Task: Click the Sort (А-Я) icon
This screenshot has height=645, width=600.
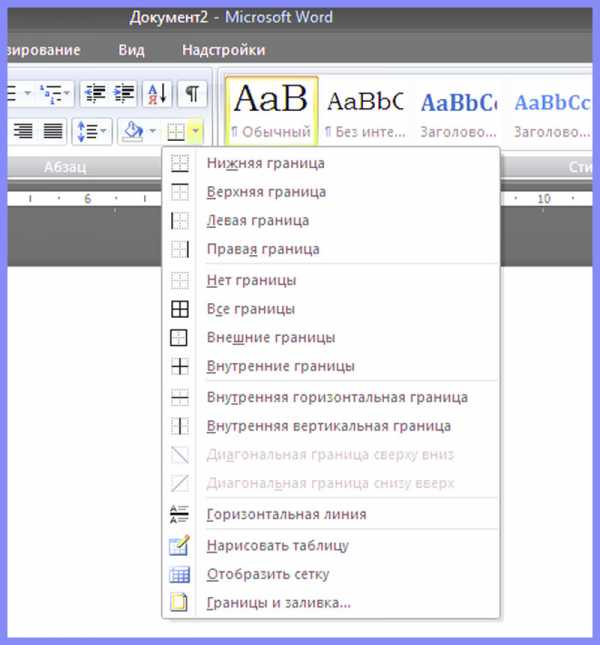Action: pyautogui.click(x=157, y=94)
